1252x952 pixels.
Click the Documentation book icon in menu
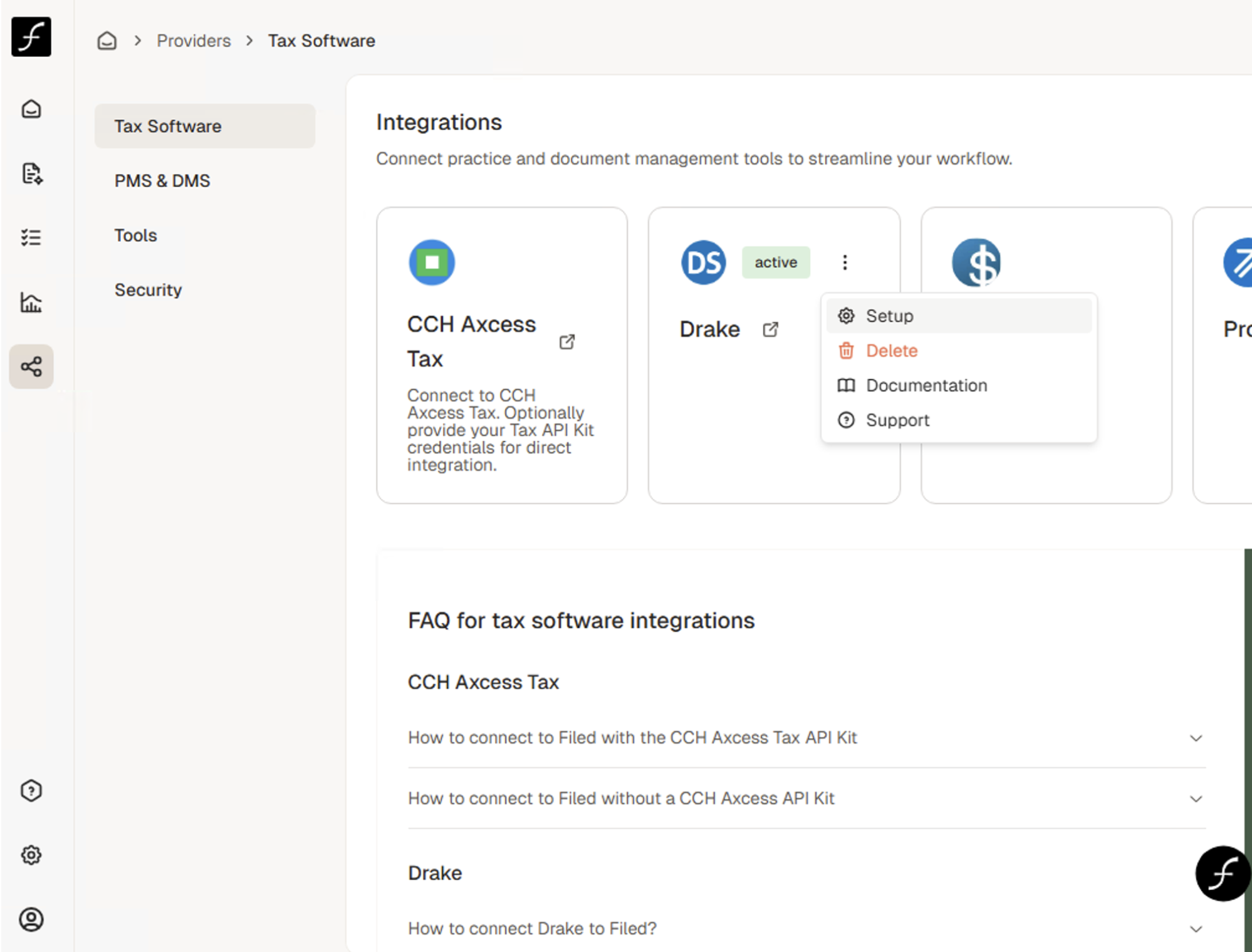coord(846,385)
